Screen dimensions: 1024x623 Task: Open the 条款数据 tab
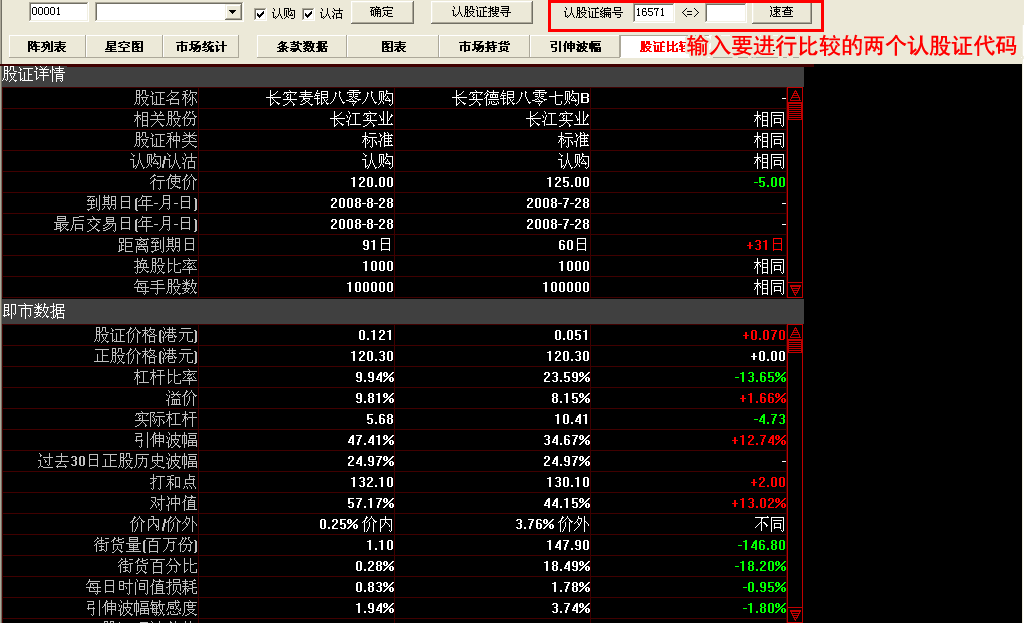coord(302,46)
